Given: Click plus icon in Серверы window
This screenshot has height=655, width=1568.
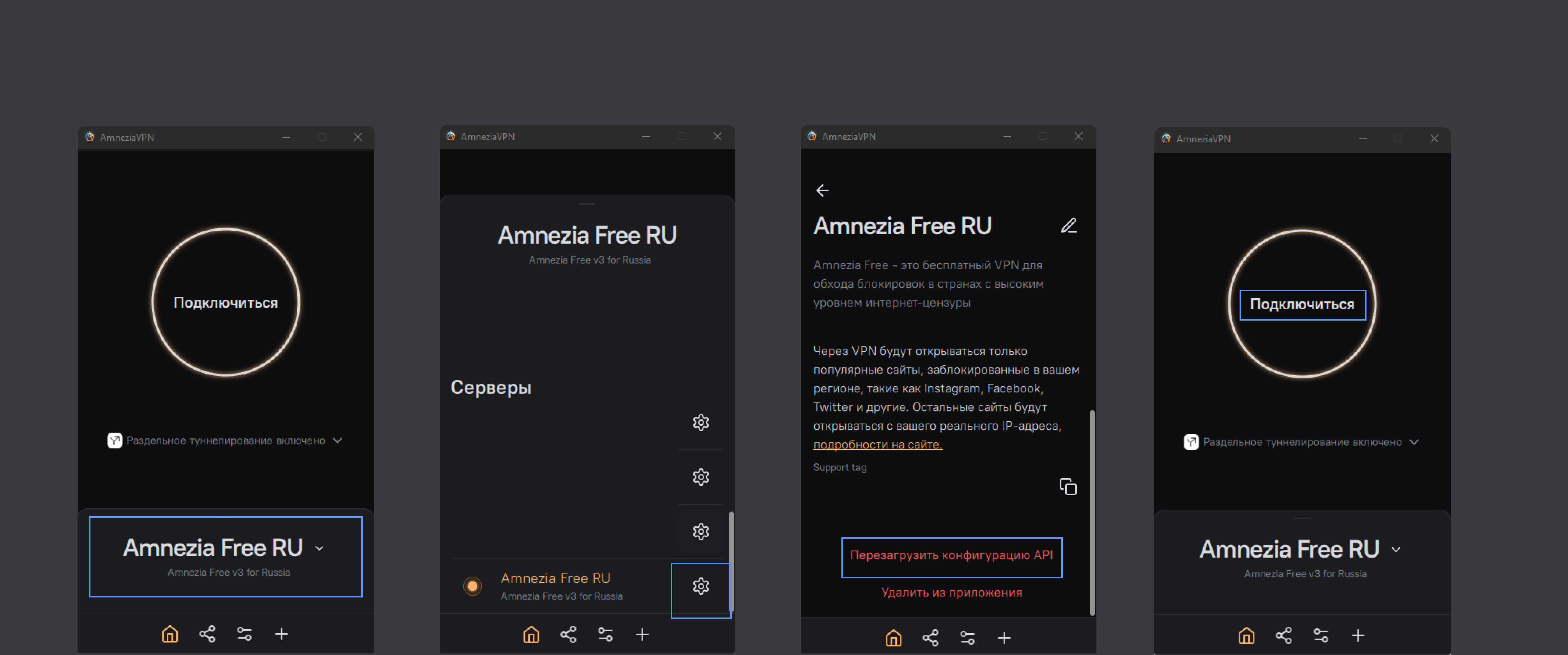Looking at the screenshot, I should (x=642, y=635).
